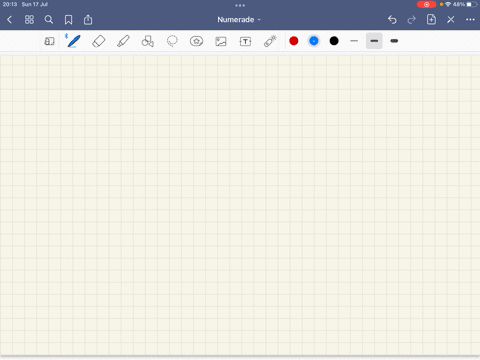Tap the red screen recording indicator
Image resolution: width=480 pixels, height=360 pixels.
click(426, 4)
